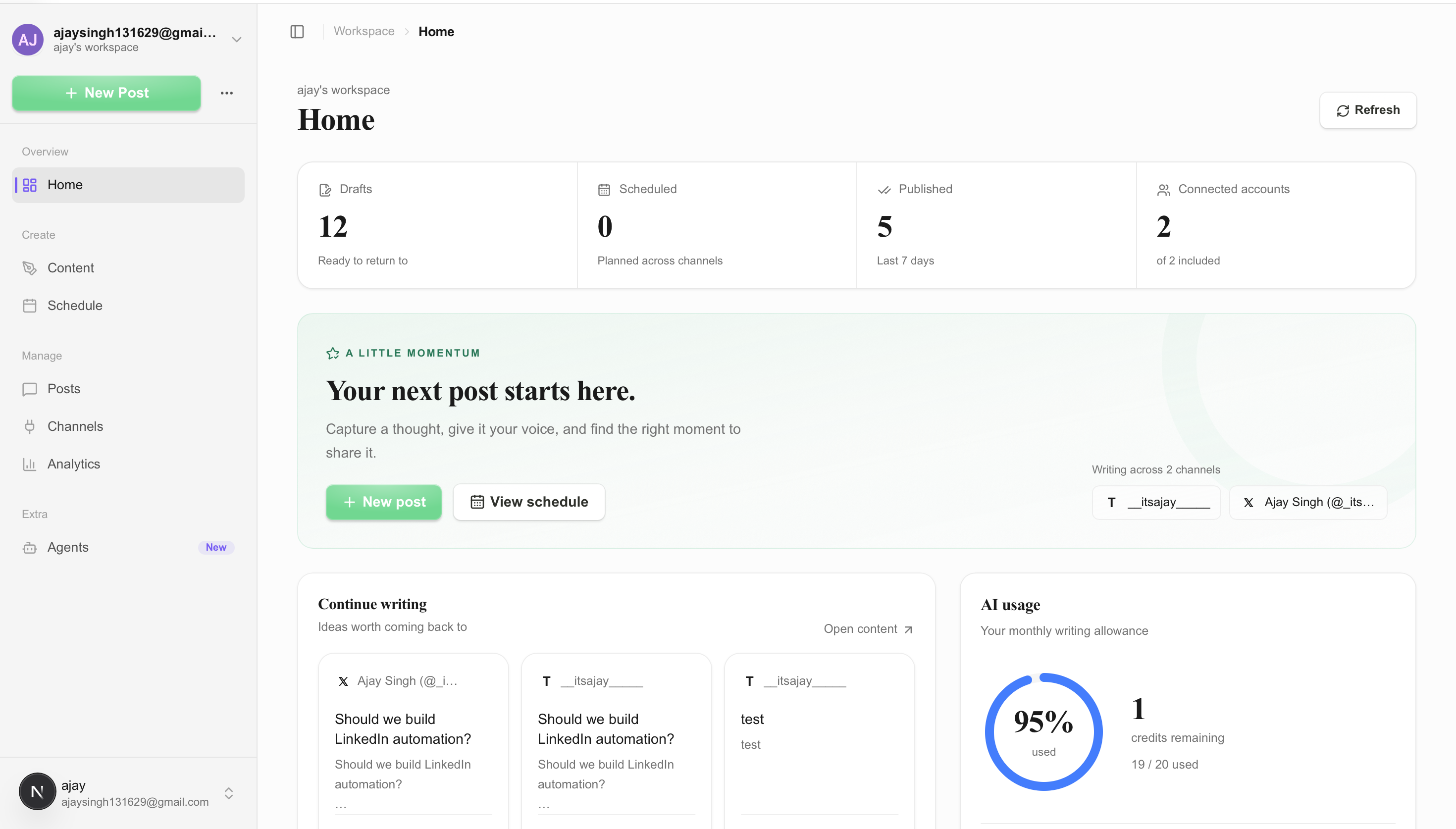Viewport: 1456px width, 829px height.
Task: Click the Drafts card icon
Action: click(325, 190)
